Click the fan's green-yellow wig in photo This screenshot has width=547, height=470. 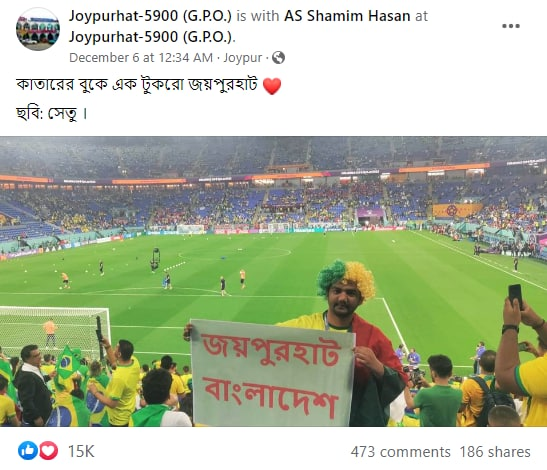(x=346, y=278)
